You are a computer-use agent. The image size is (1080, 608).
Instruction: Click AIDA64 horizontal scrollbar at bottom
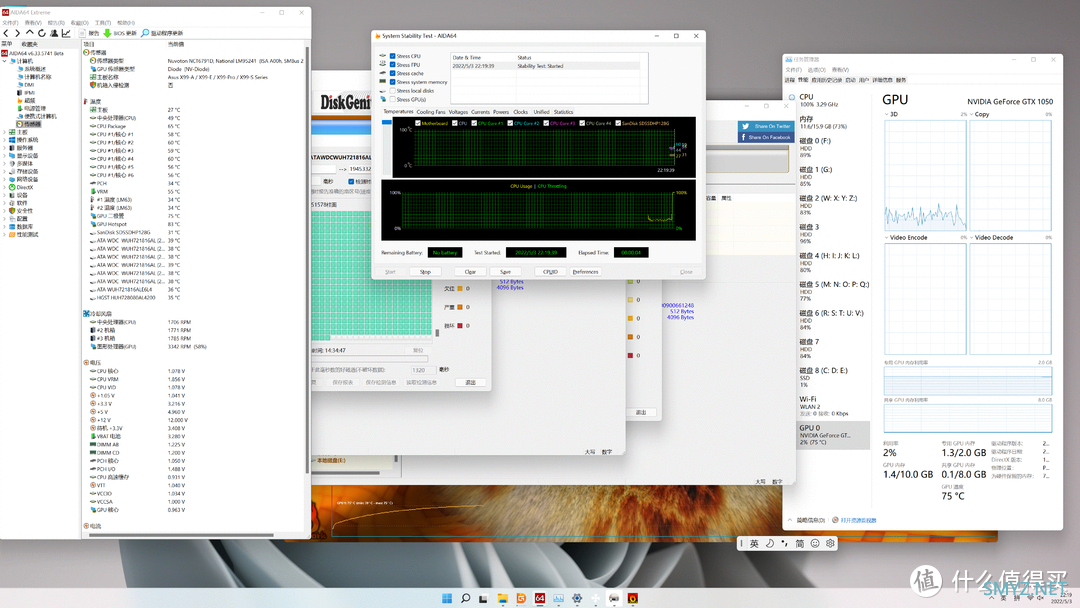pos(181,535)
